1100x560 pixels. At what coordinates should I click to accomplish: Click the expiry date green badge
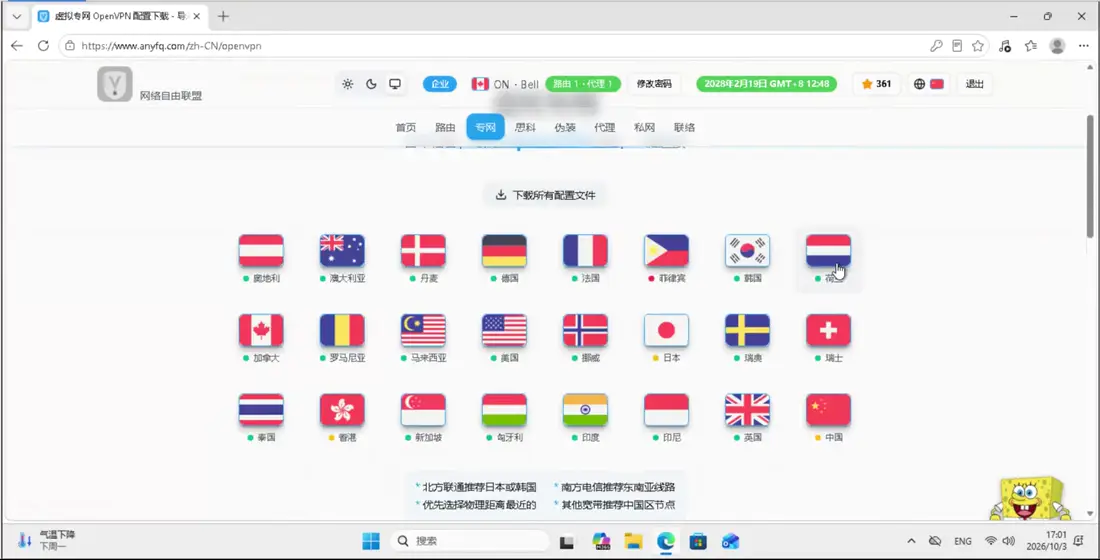[766, 84]
